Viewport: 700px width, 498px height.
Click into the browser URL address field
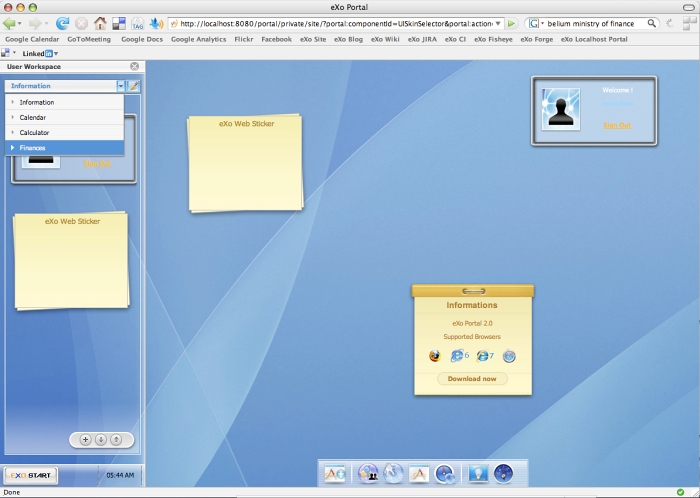330,23
